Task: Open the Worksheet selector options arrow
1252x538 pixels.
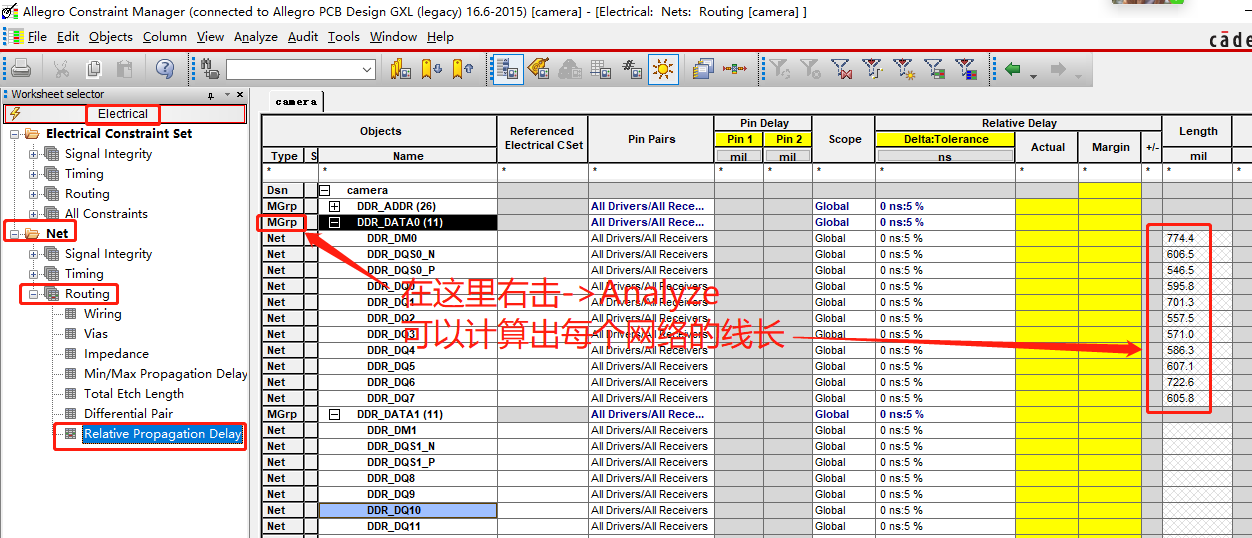Action: (226, 95)
